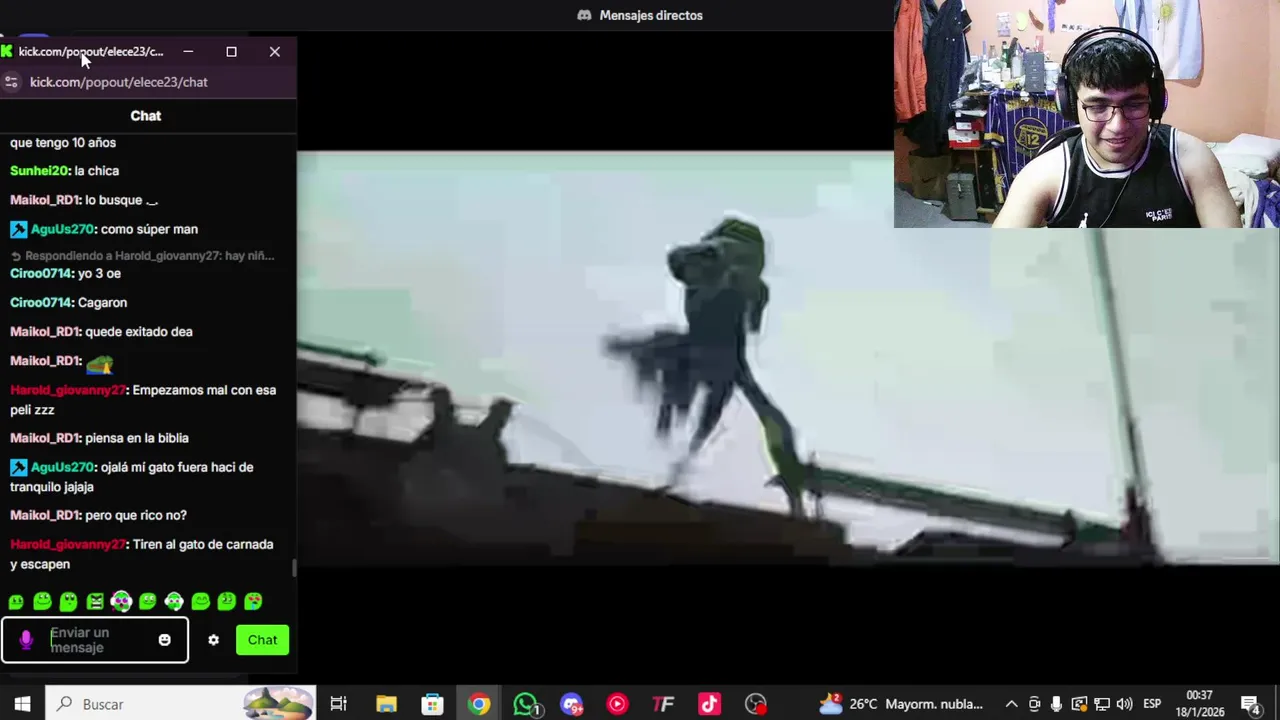Click the kick.com/popout/elece23/chat address bar
1280x720 pixels.
click(x=119, y=82)
